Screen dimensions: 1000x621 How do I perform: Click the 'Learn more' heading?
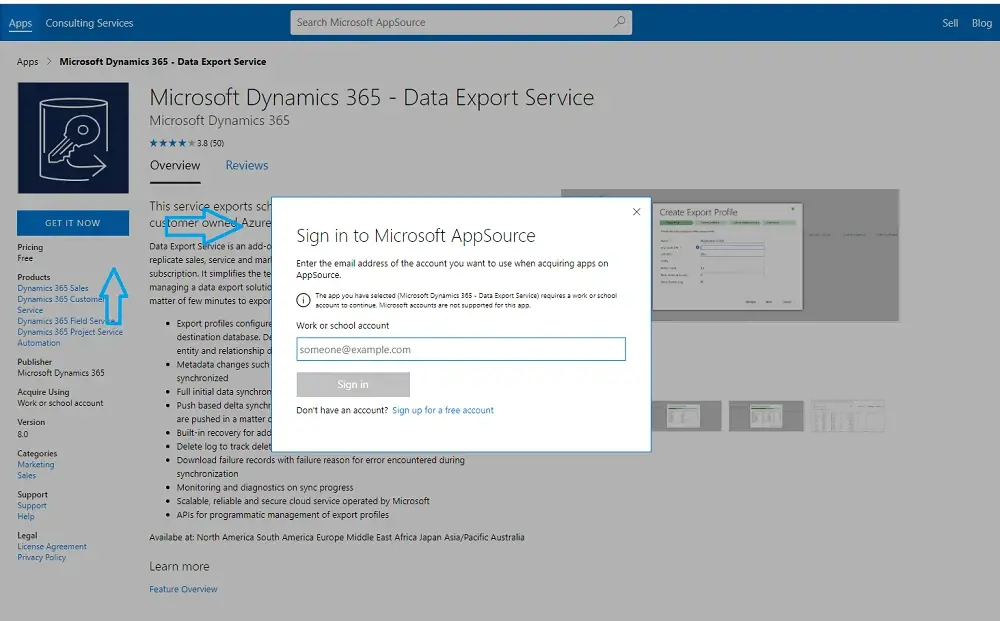[x=179, y=566]
